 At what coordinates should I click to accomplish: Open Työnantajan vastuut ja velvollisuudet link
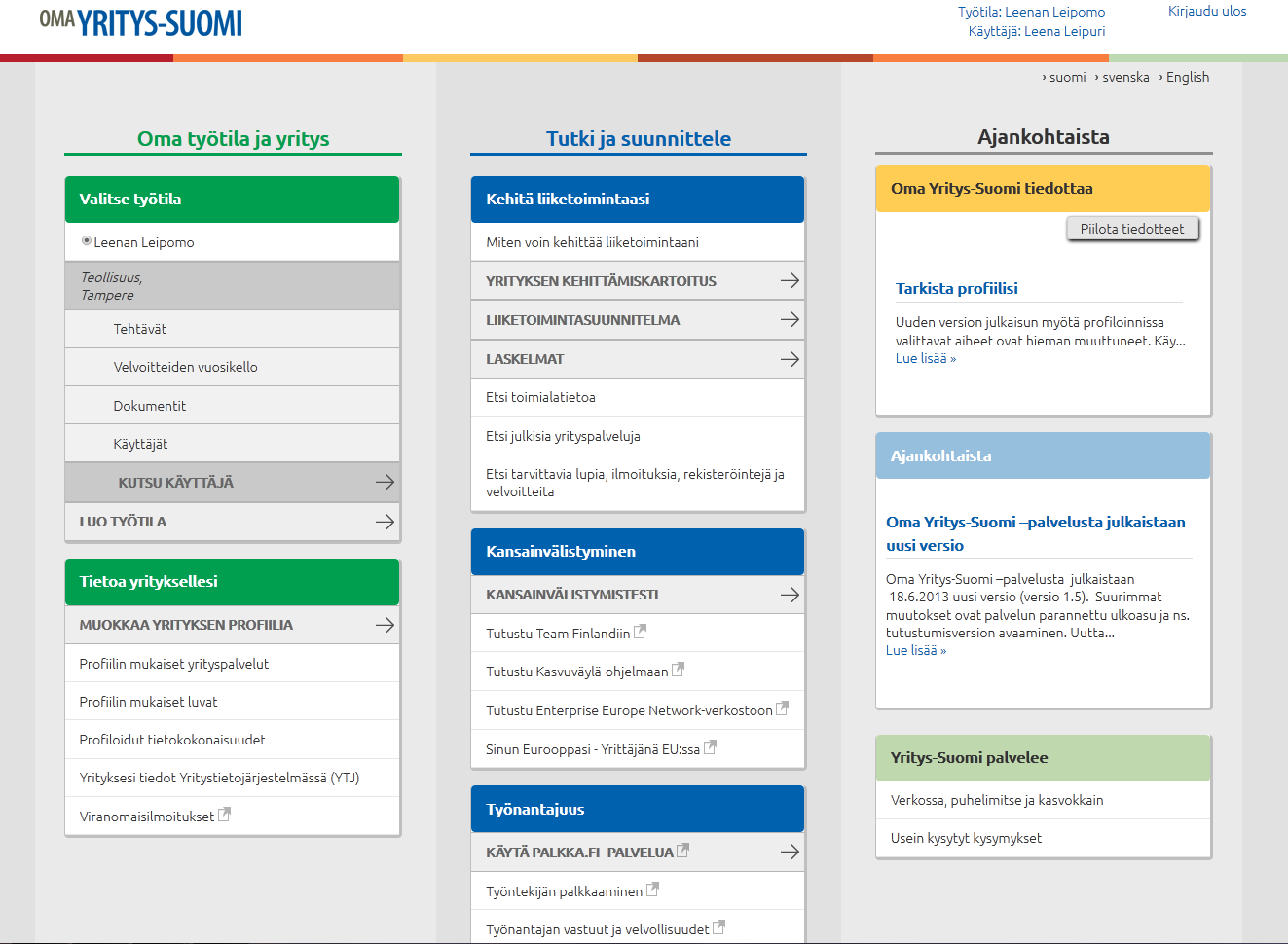[598, 929]
